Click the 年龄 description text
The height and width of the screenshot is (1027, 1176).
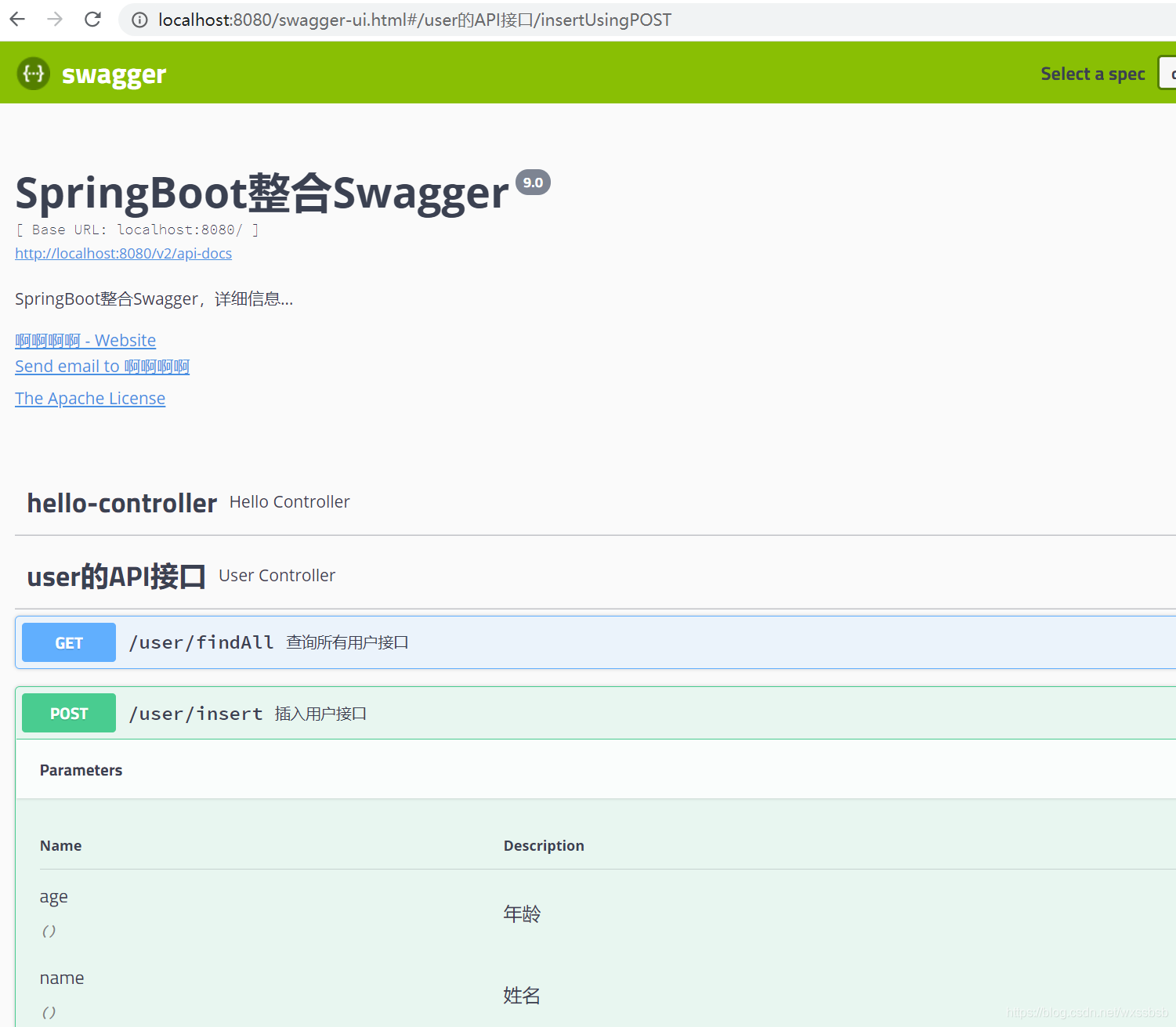click(522, 913)
